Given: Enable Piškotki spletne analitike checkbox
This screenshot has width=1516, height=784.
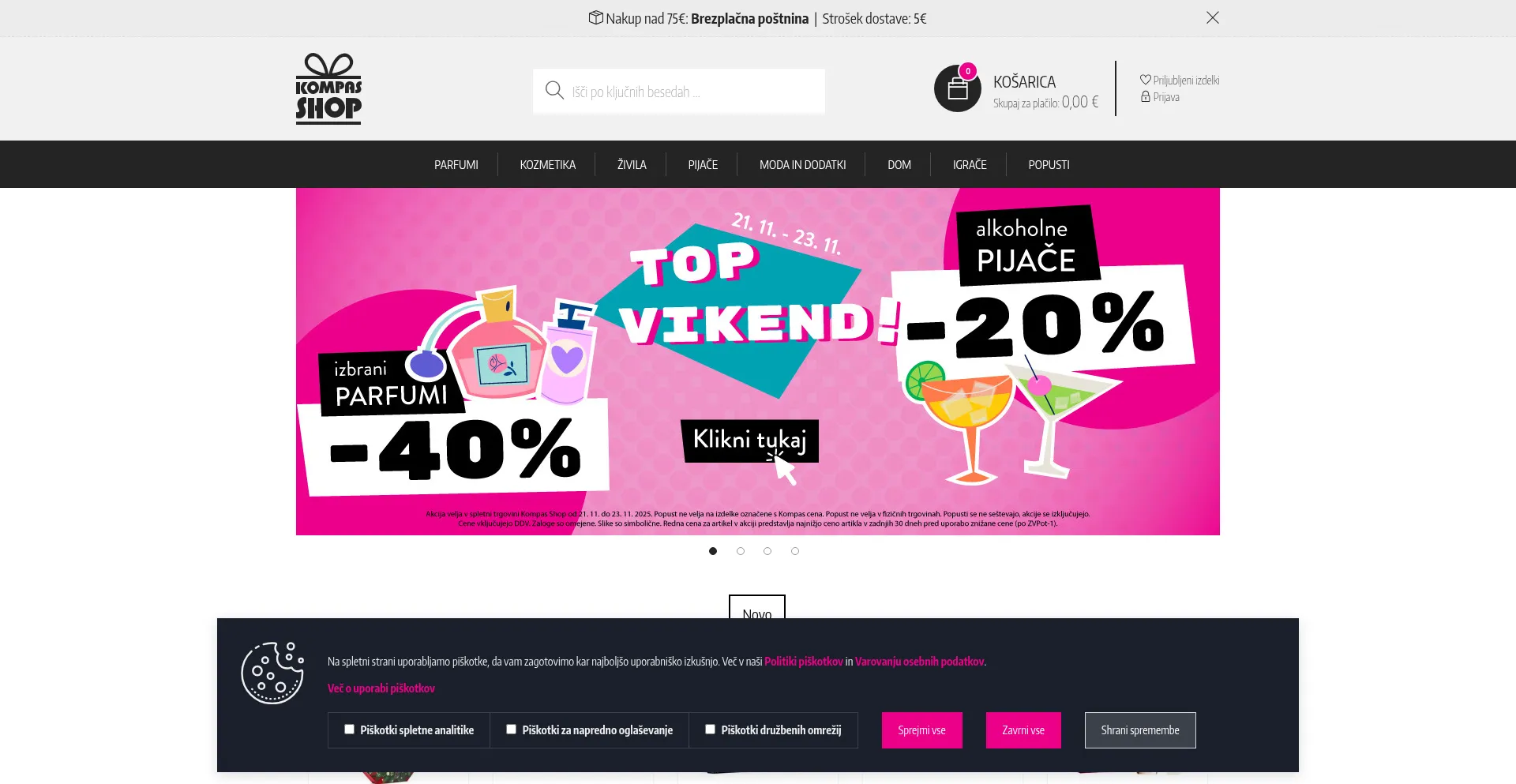Looking at the screenshot, I should 349,730.
